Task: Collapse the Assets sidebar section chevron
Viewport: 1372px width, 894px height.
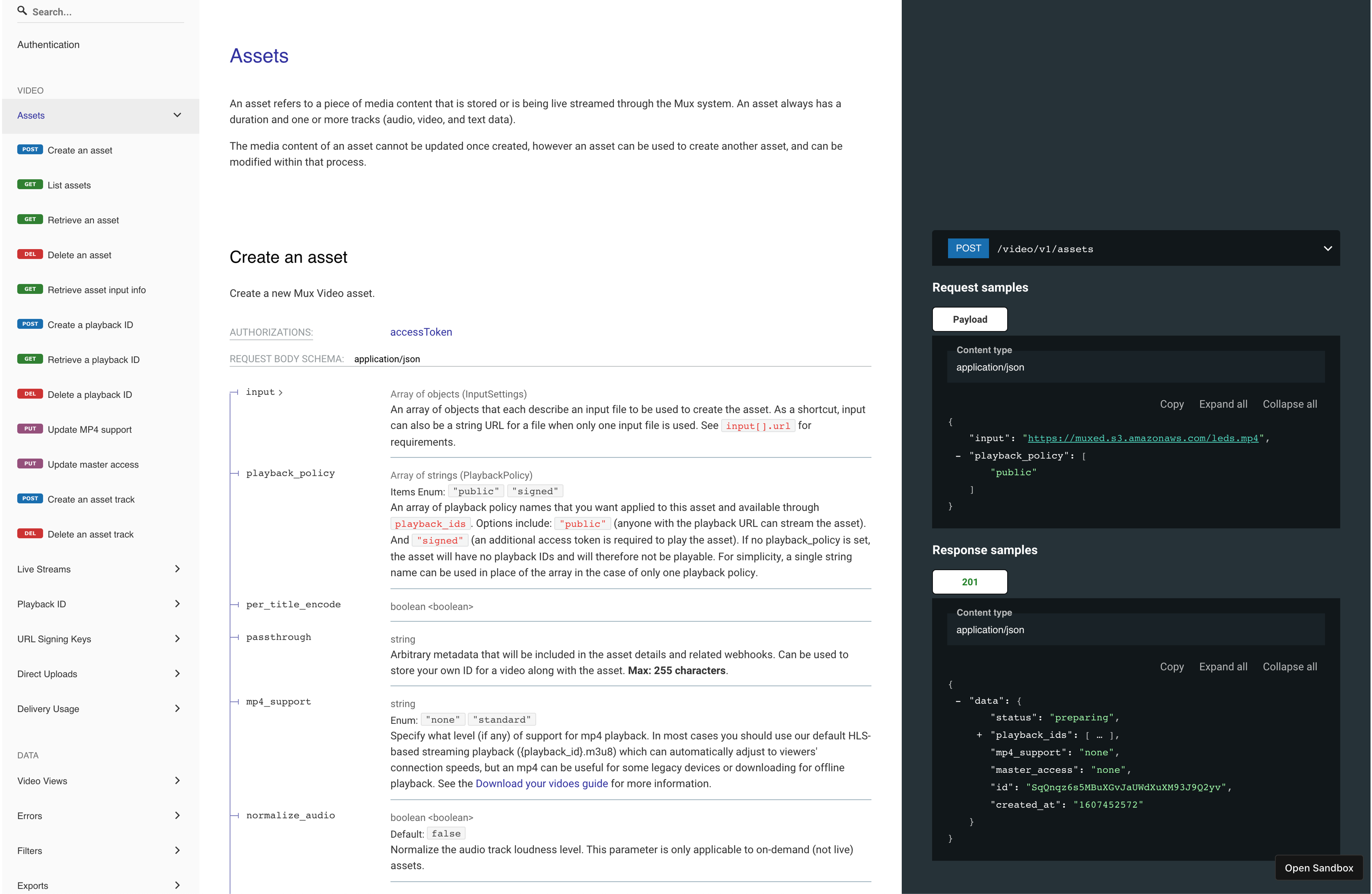Action: click(177, 115)
